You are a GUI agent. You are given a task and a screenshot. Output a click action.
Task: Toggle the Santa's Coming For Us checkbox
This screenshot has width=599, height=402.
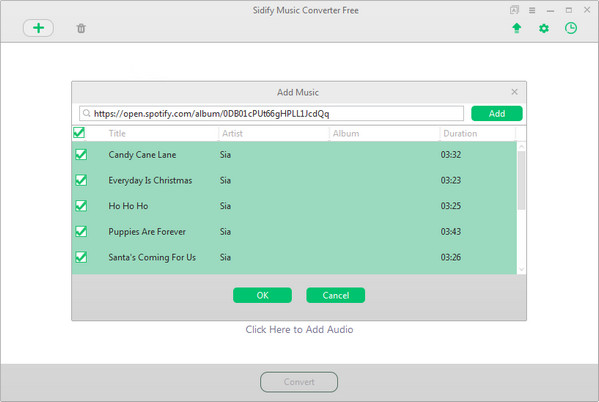point(81,257)
